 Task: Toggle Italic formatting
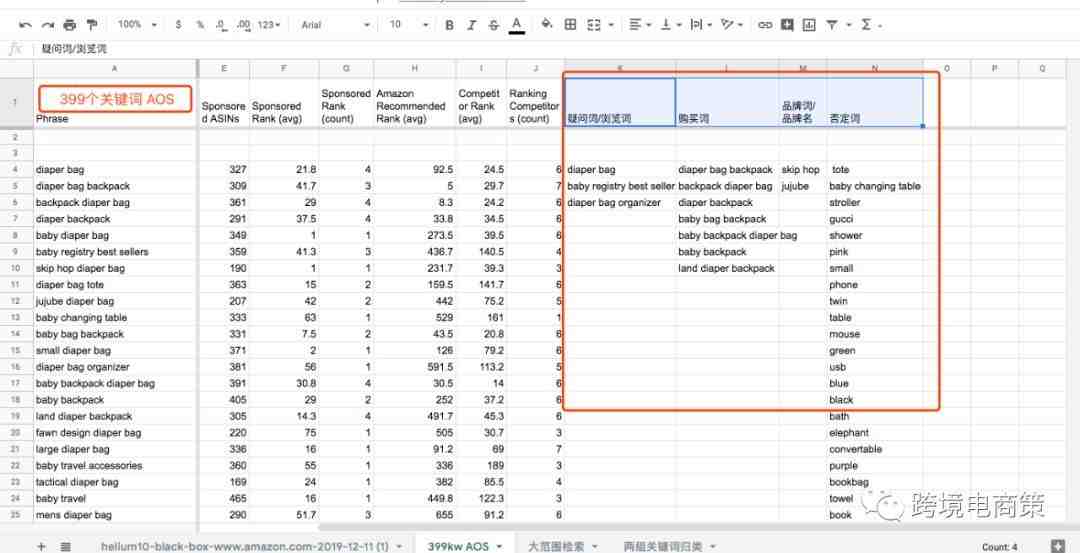pyautogui.click(x=472, y=24)
